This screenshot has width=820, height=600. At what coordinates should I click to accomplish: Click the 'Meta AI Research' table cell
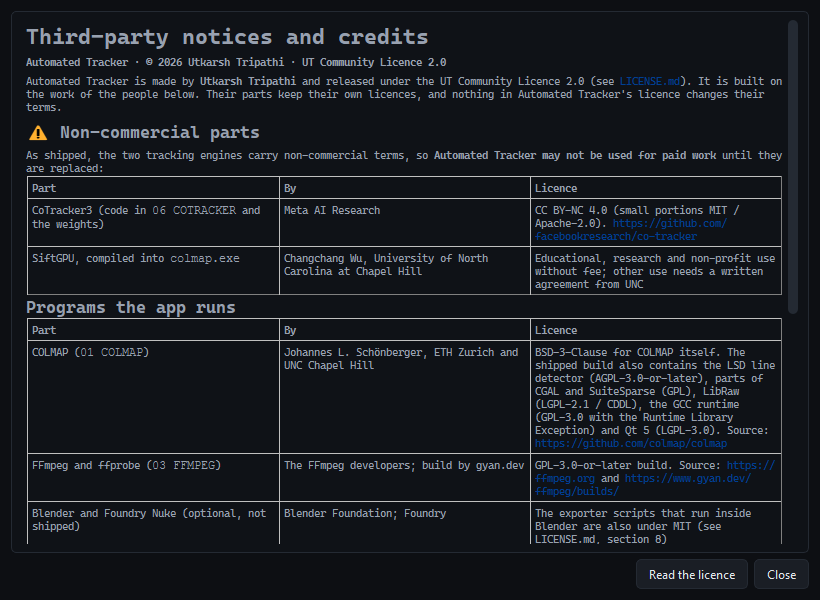point(405,222)
